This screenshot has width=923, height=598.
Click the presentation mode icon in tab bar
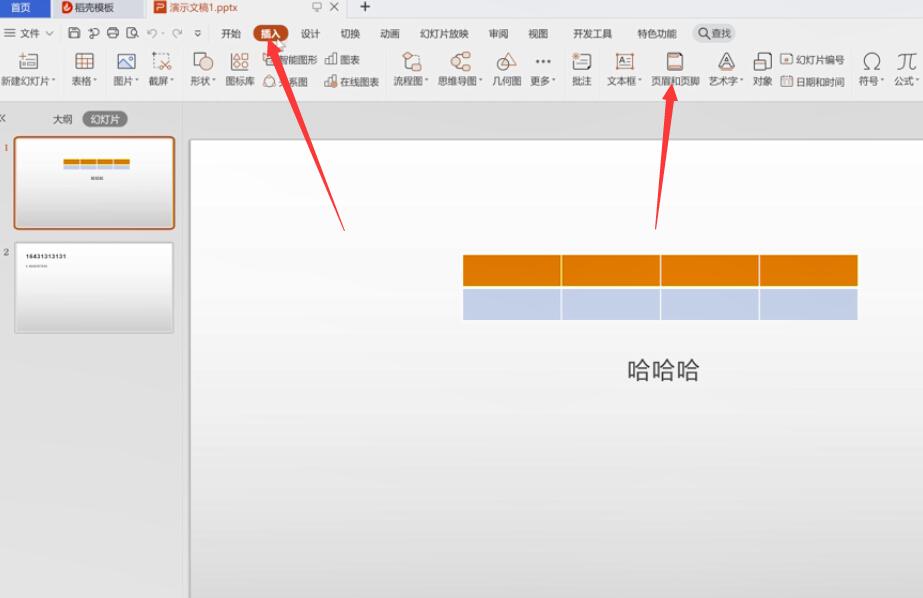(x=317, y=7)
